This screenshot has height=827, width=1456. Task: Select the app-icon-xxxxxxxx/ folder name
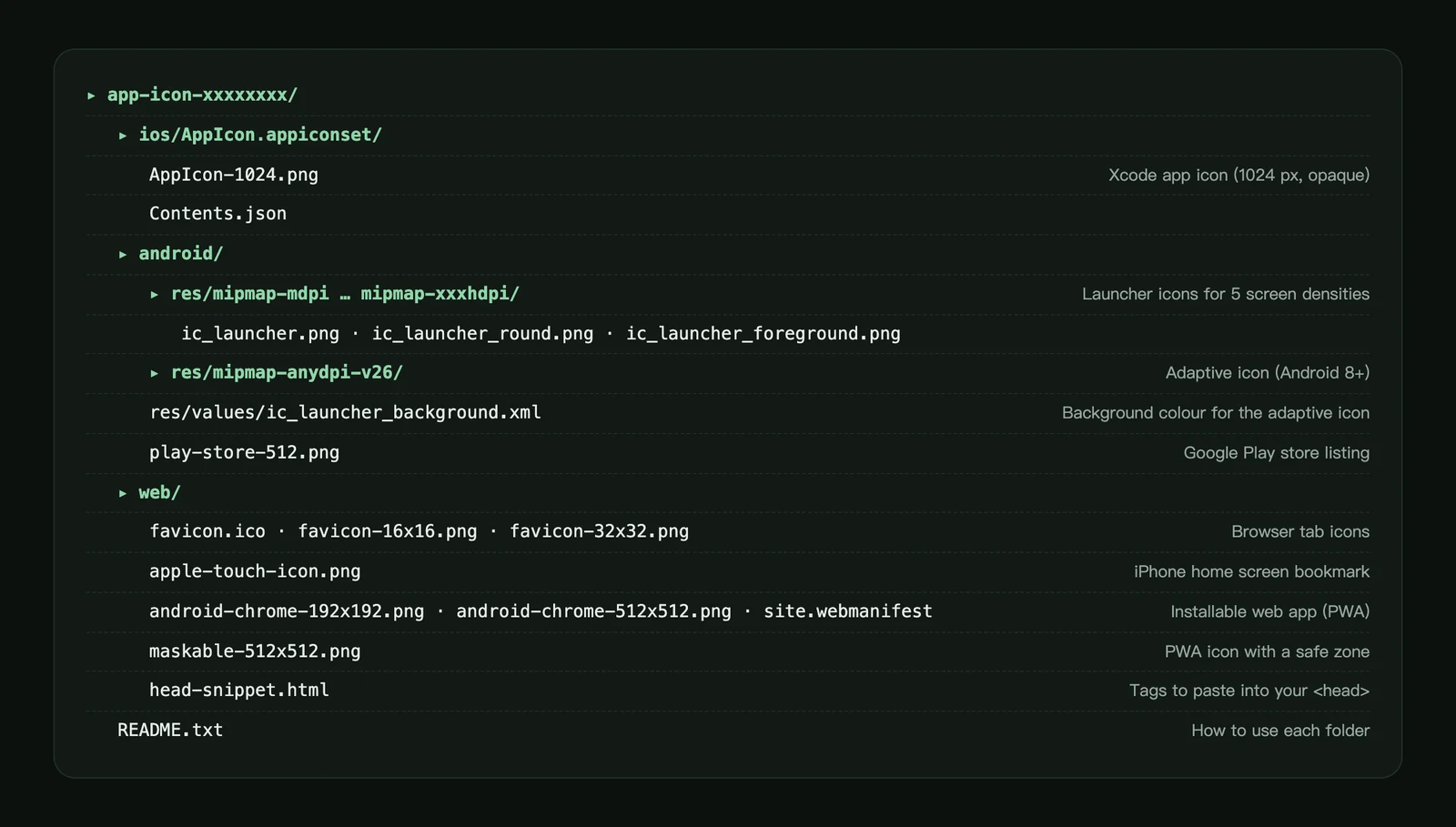(202, 95)
